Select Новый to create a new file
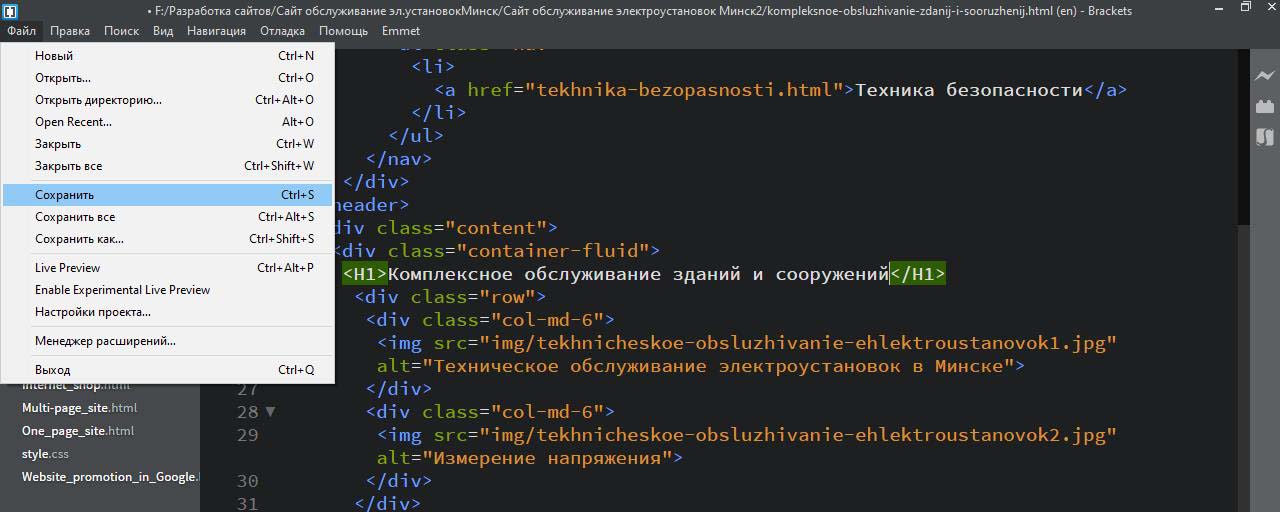Screen dimensions: 1280x512 54,56
